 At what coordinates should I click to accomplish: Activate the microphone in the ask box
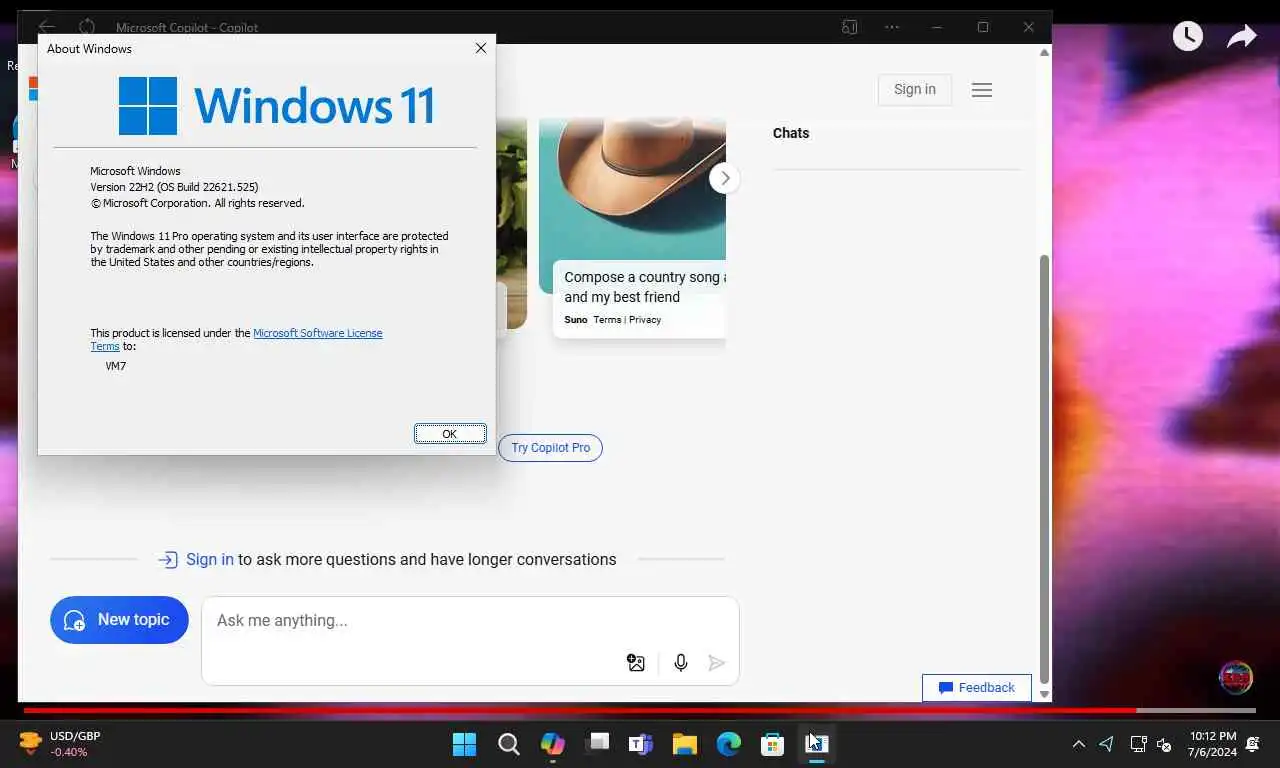(681, 662)
